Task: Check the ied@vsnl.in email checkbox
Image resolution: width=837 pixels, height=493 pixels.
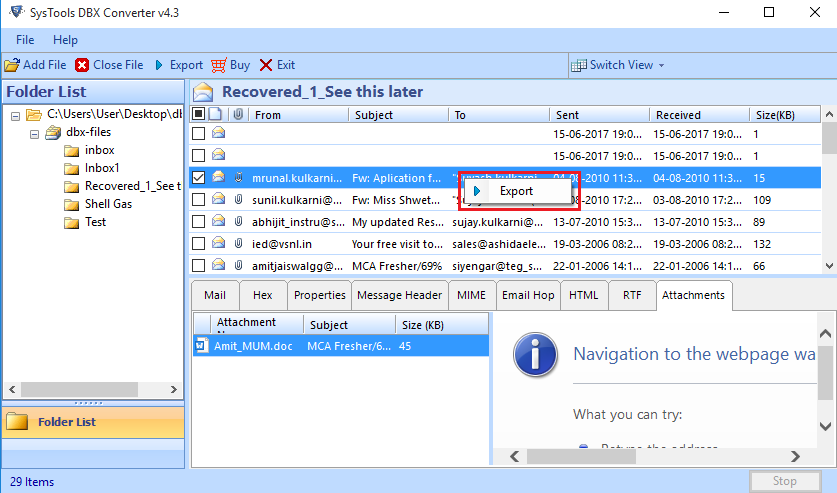Action: (x=199, y=243)
